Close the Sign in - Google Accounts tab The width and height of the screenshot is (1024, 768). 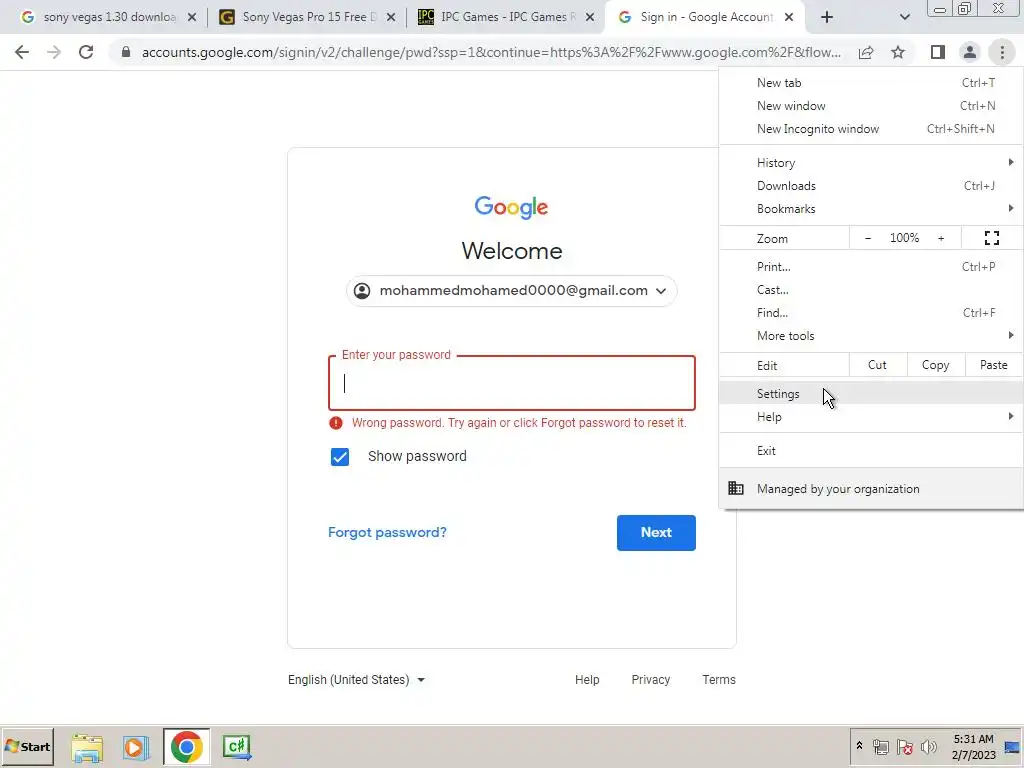pos(789,17)
